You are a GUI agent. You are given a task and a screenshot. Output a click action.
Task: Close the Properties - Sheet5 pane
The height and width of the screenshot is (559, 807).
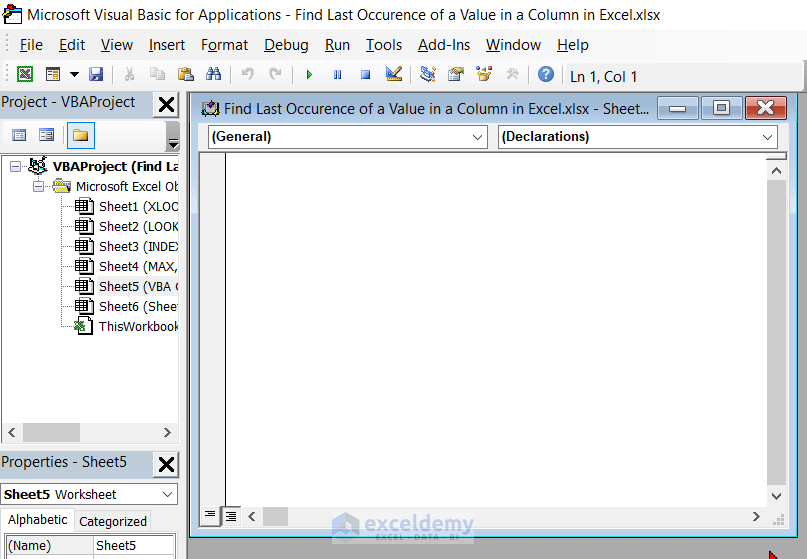tap(166, 464)
